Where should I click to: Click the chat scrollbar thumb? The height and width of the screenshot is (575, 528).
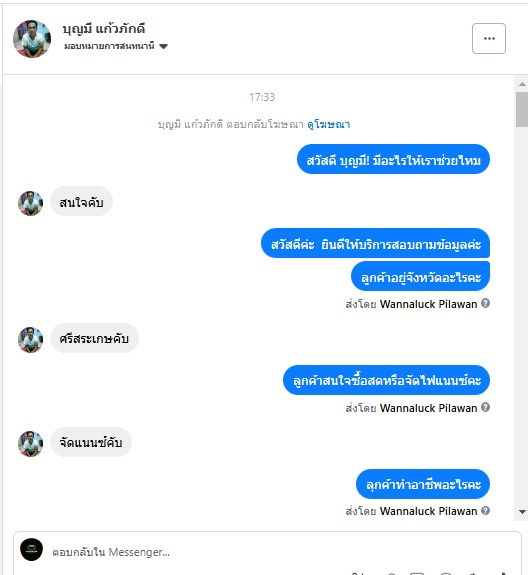coord(522,110)
